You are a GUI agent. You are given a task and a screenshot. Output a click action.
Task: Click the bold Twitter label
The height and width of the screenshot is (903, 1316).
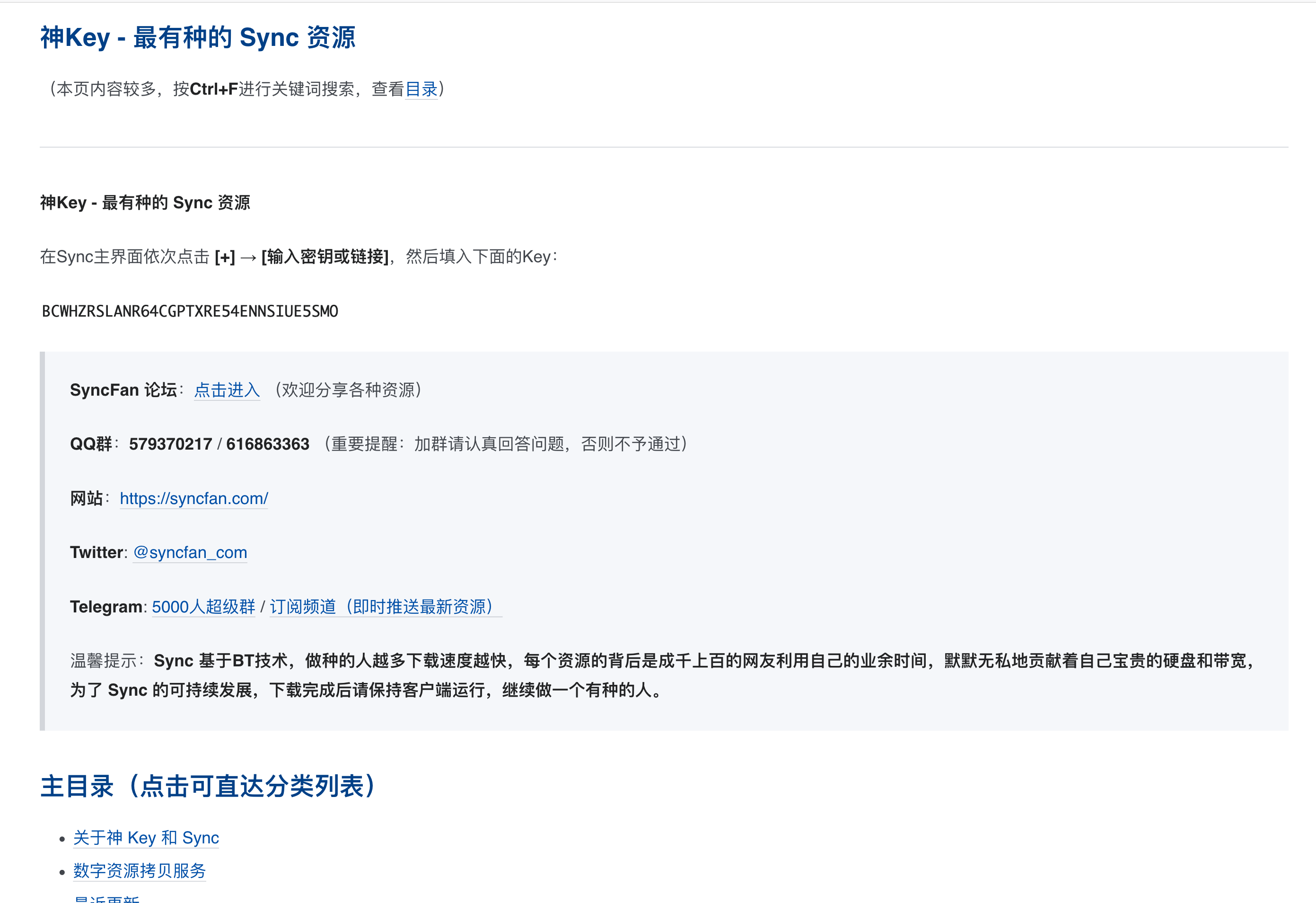pos(97,552)
